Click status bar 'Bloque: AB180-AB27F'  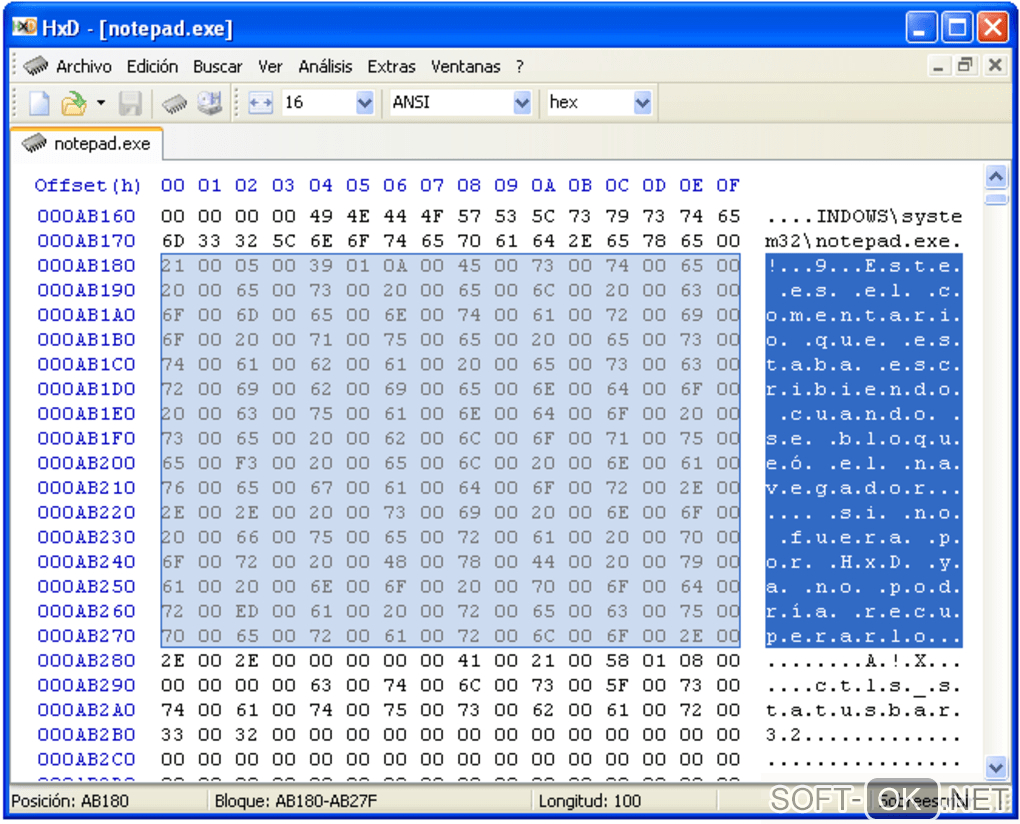(x=296, y=801)
